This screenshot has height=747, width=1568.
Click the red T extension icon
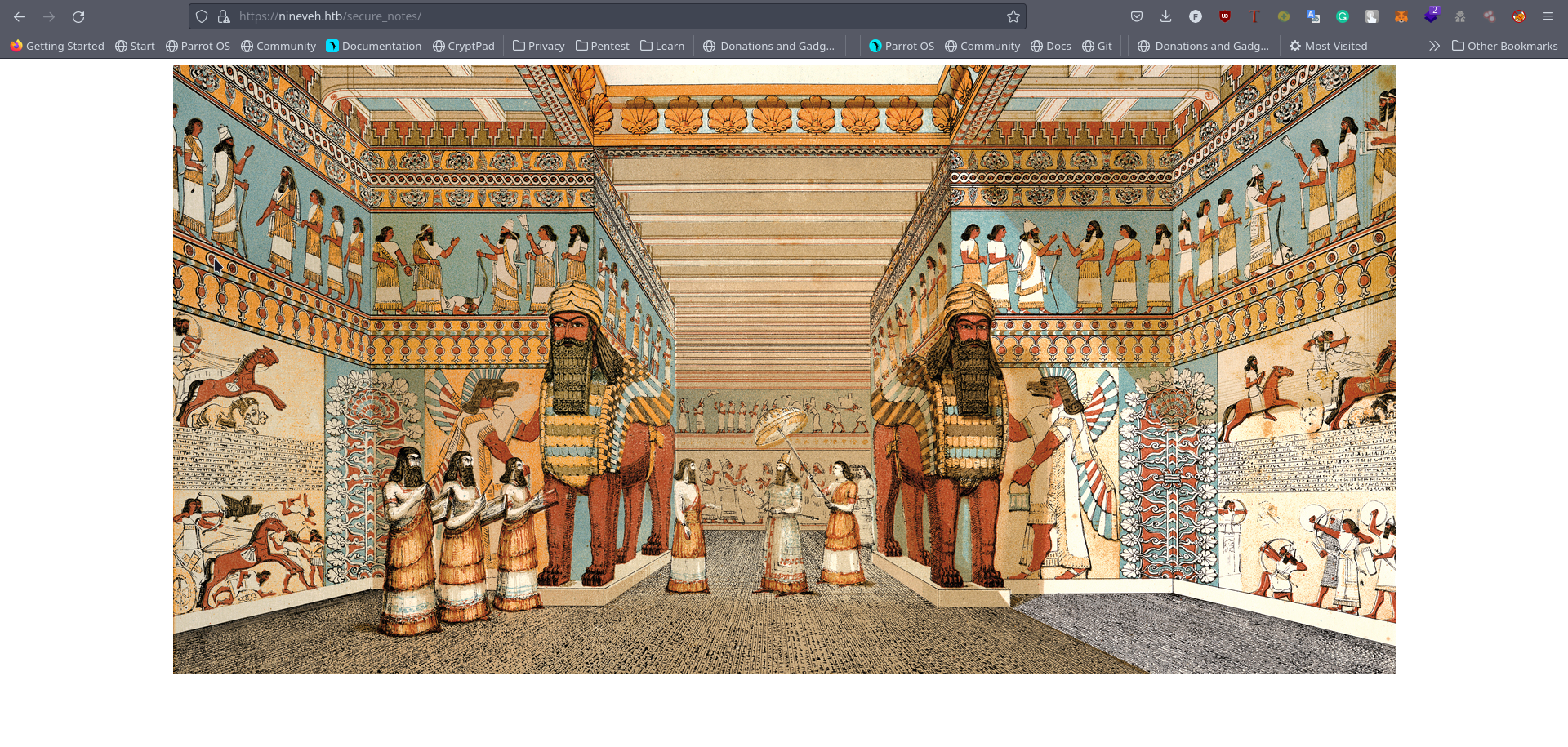[1254, 16]
